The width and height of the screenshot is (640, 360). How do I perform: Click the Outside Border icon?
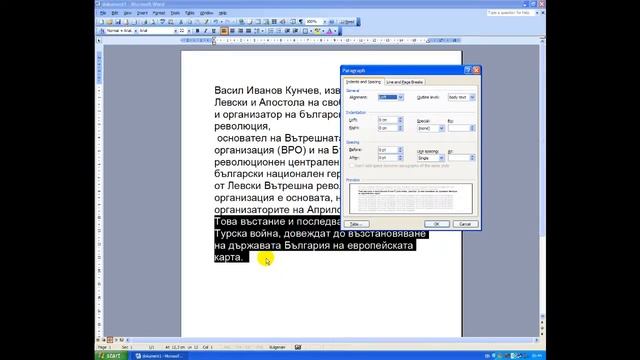[x=305, y=31]
